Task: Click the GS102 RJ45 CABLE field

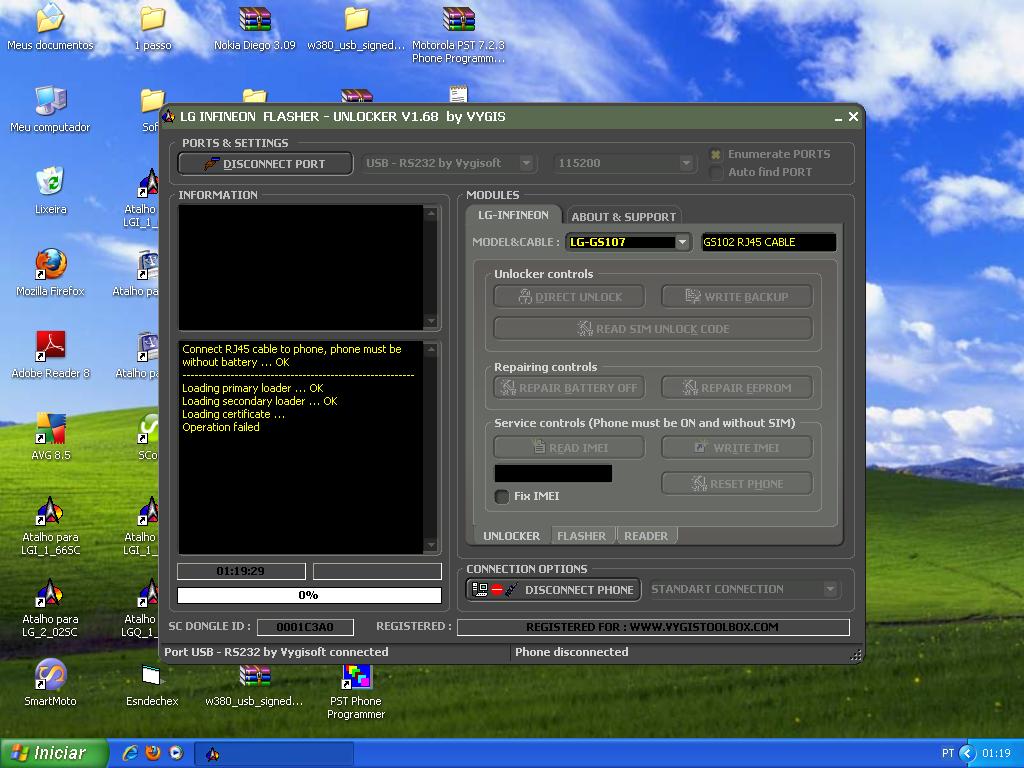Action: tap(768, 242)
